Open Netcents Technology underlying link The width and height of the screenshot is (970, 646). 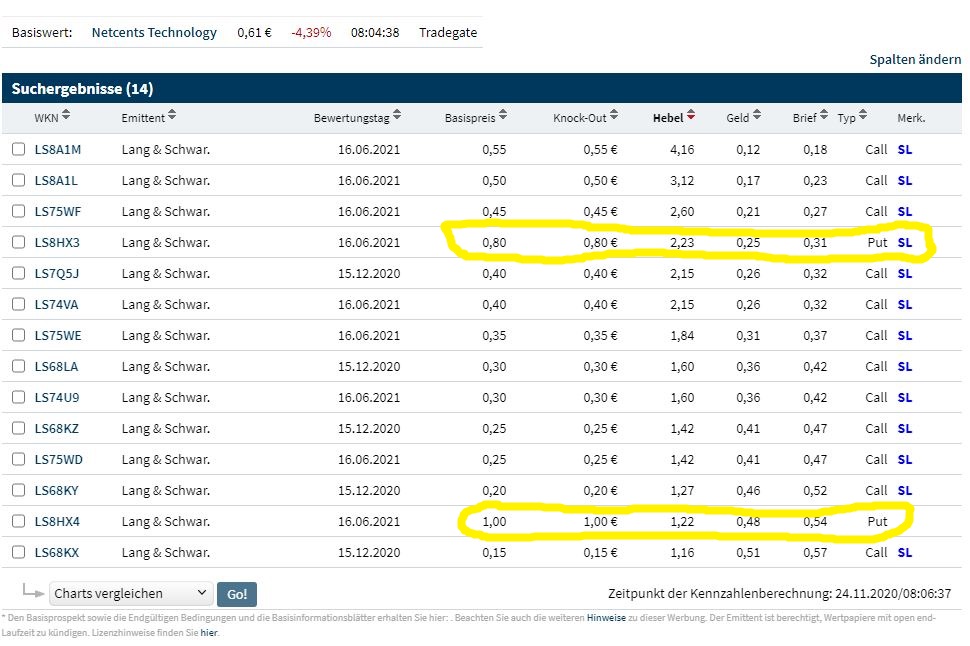pyautogui.click(x=154, y=32)
